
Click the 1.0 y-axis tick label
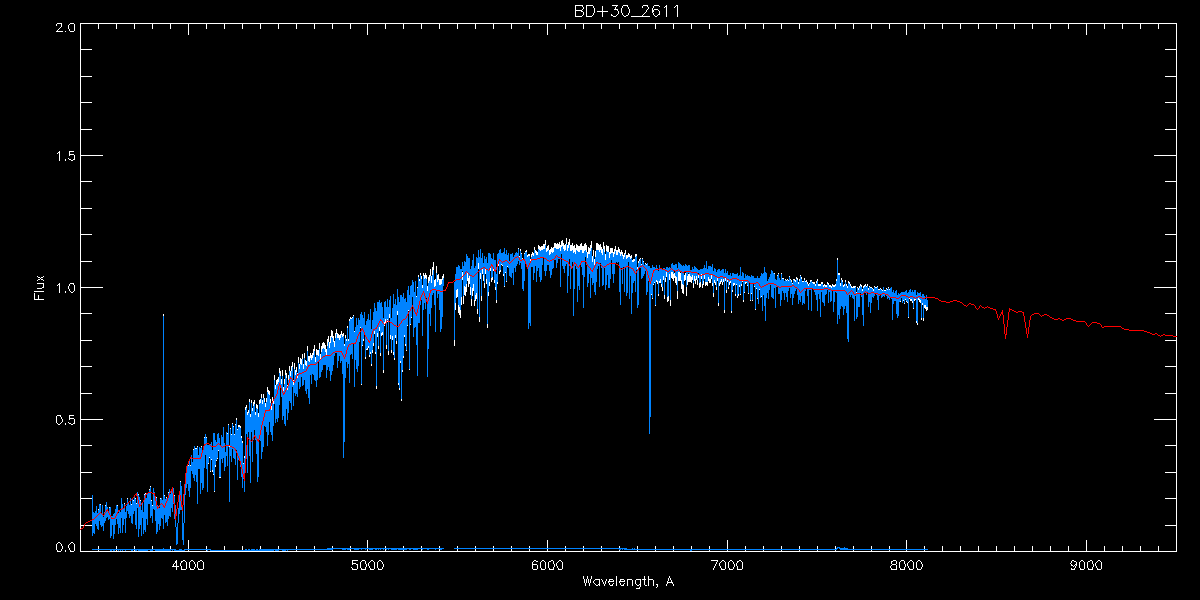pos(65,288)
